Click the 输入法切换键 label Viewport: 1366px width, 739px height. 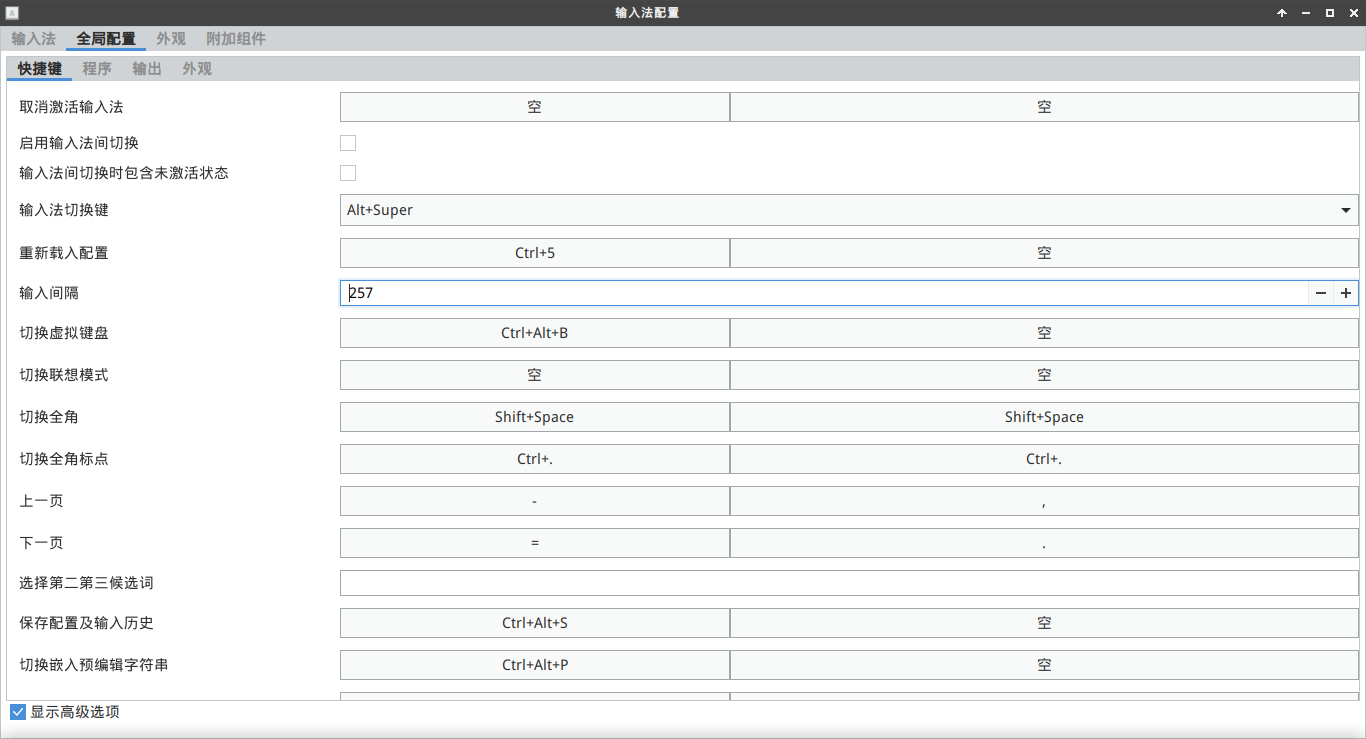pos(64,210)
